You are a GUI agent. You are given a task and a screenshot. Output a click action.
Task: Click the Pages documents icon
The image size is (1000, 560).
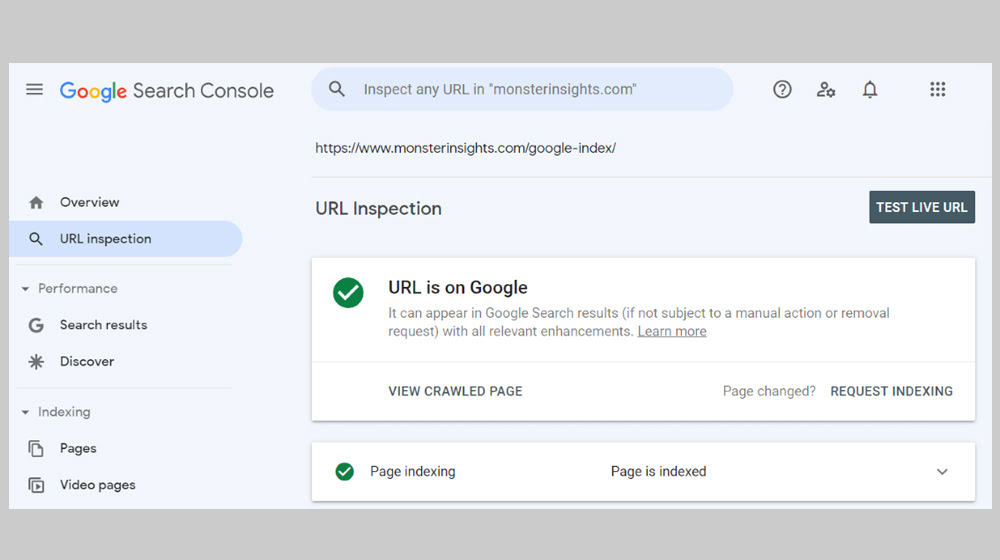tap(36, 448)
